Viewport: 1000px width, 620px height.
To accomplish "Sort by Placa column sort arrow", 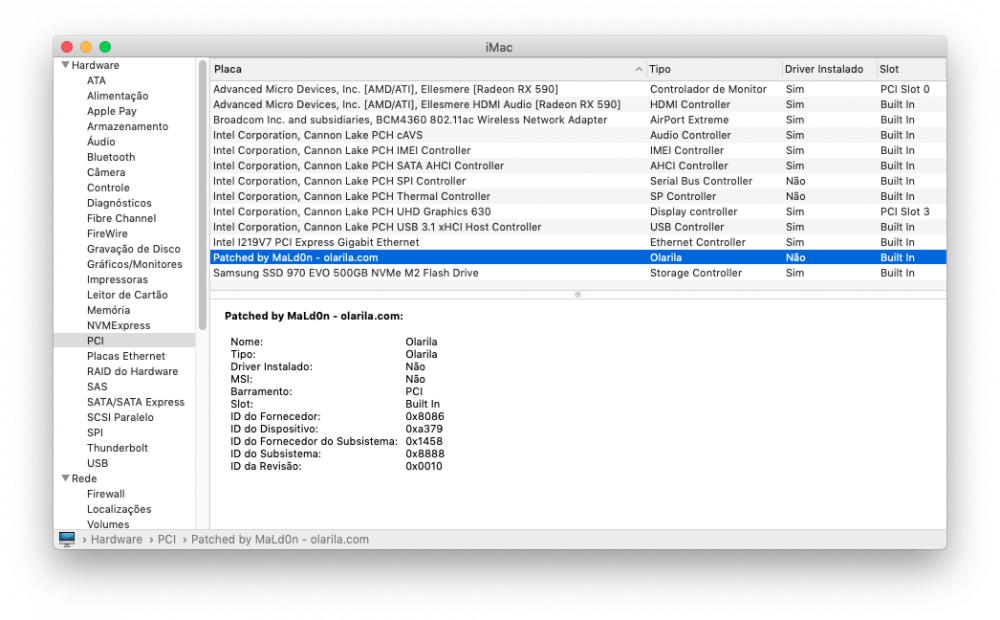I will (x=638, y=69).
